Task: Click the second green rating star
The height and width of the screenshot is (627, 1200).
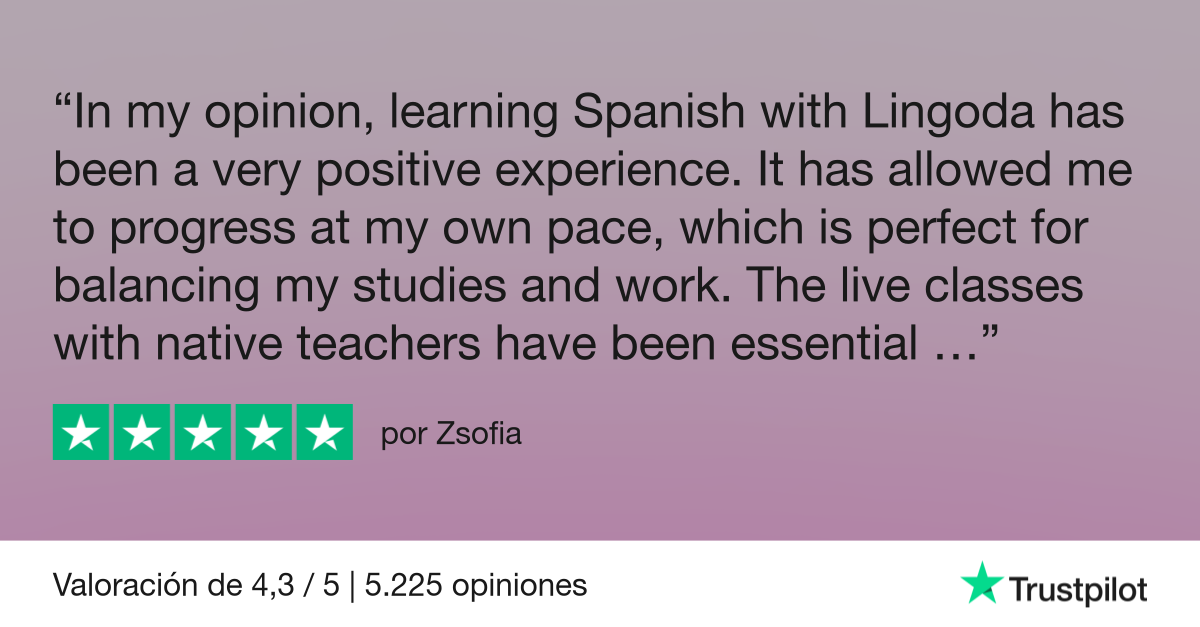Action: (142, 432)
